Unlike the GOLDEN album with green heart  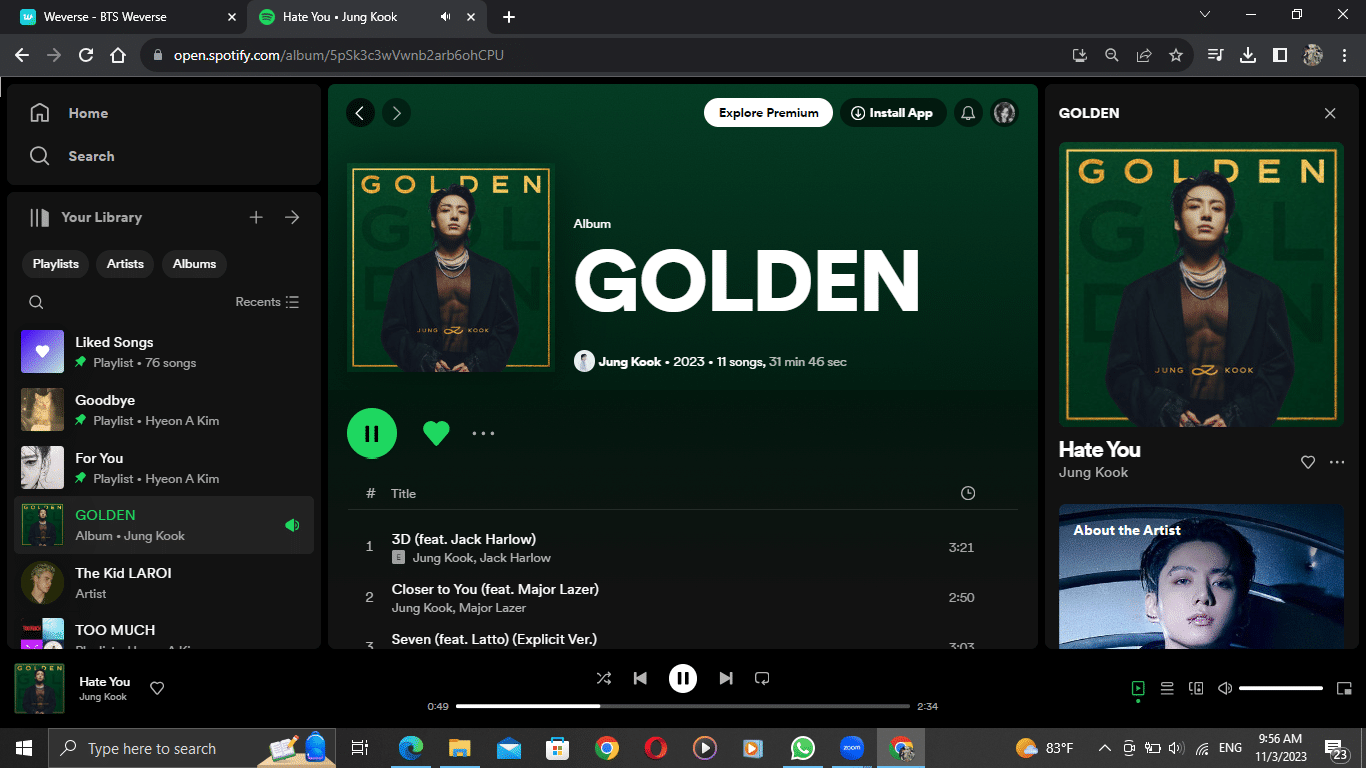[436, 433]
